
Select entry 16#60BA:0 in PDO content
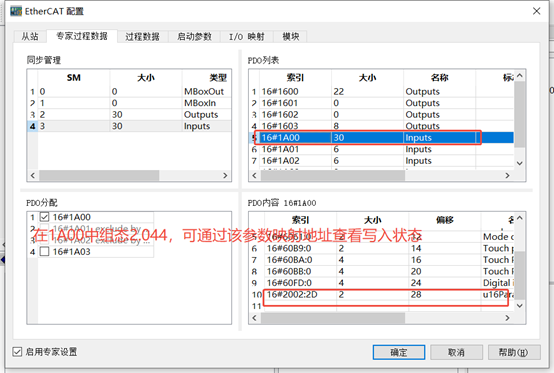pos(381,260)
